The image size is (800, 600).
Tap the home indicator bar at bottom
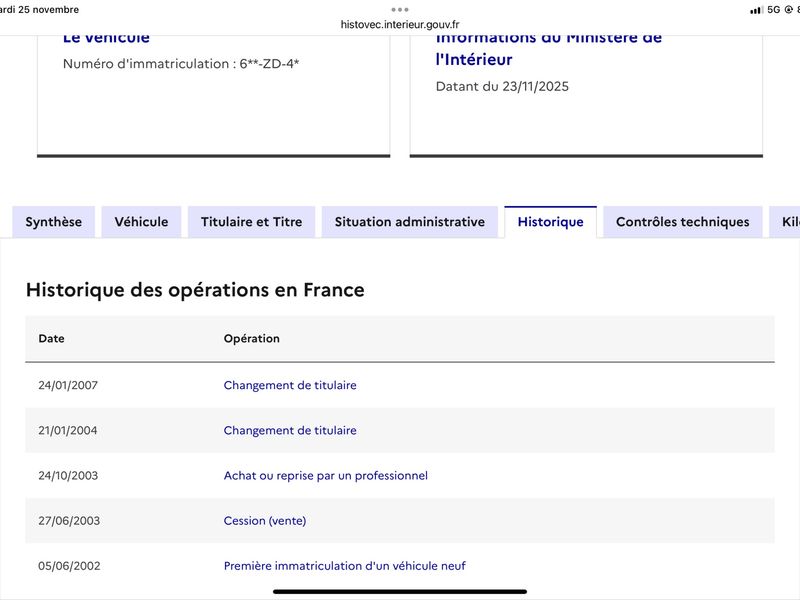pyautogui.click(x=400, y=592)
